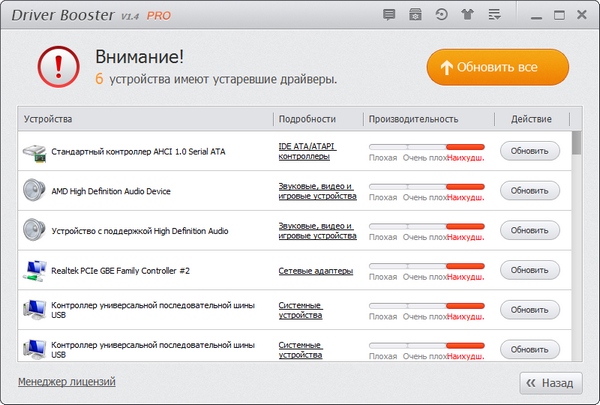This screenshot has width=600, height=405.
Task: Update the Realtek PCIe GBE Family Controller driver
Action: click(530, 271)
